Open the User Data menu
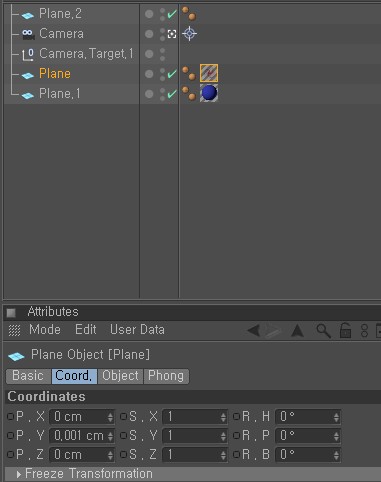This screenshot has width=381, height=482. tap(137, 330)
